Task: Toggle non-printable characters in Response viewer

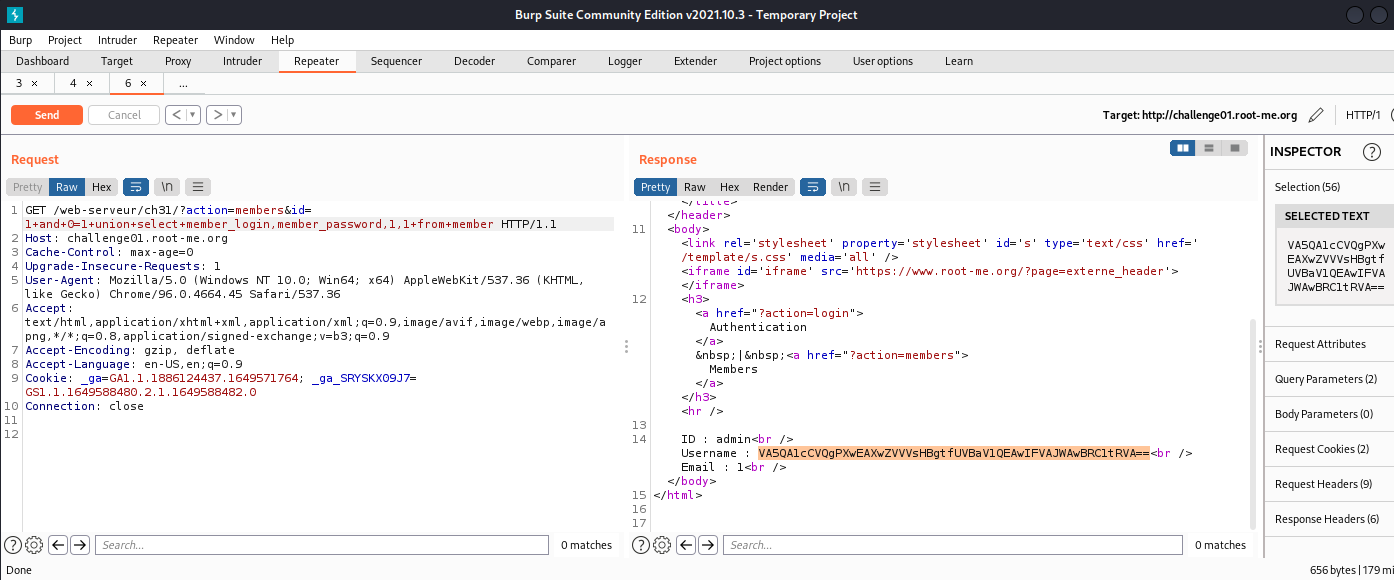Action: point(845,187)
